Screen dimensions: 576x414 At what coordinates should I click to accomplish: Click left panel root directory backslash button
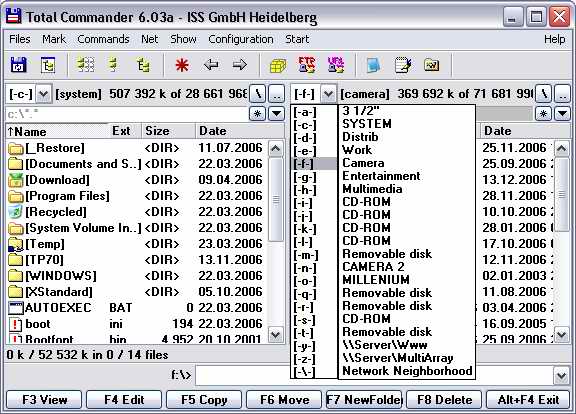(x=258, y=94)
